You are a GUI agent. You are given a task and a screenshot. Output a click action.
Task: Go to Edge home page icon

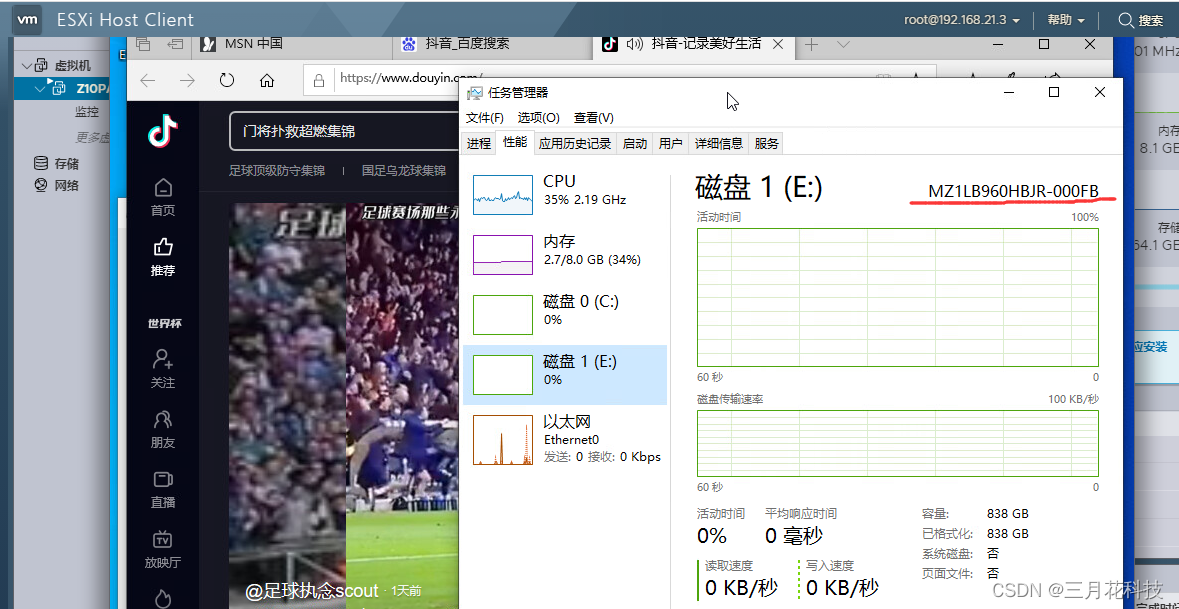266,80
